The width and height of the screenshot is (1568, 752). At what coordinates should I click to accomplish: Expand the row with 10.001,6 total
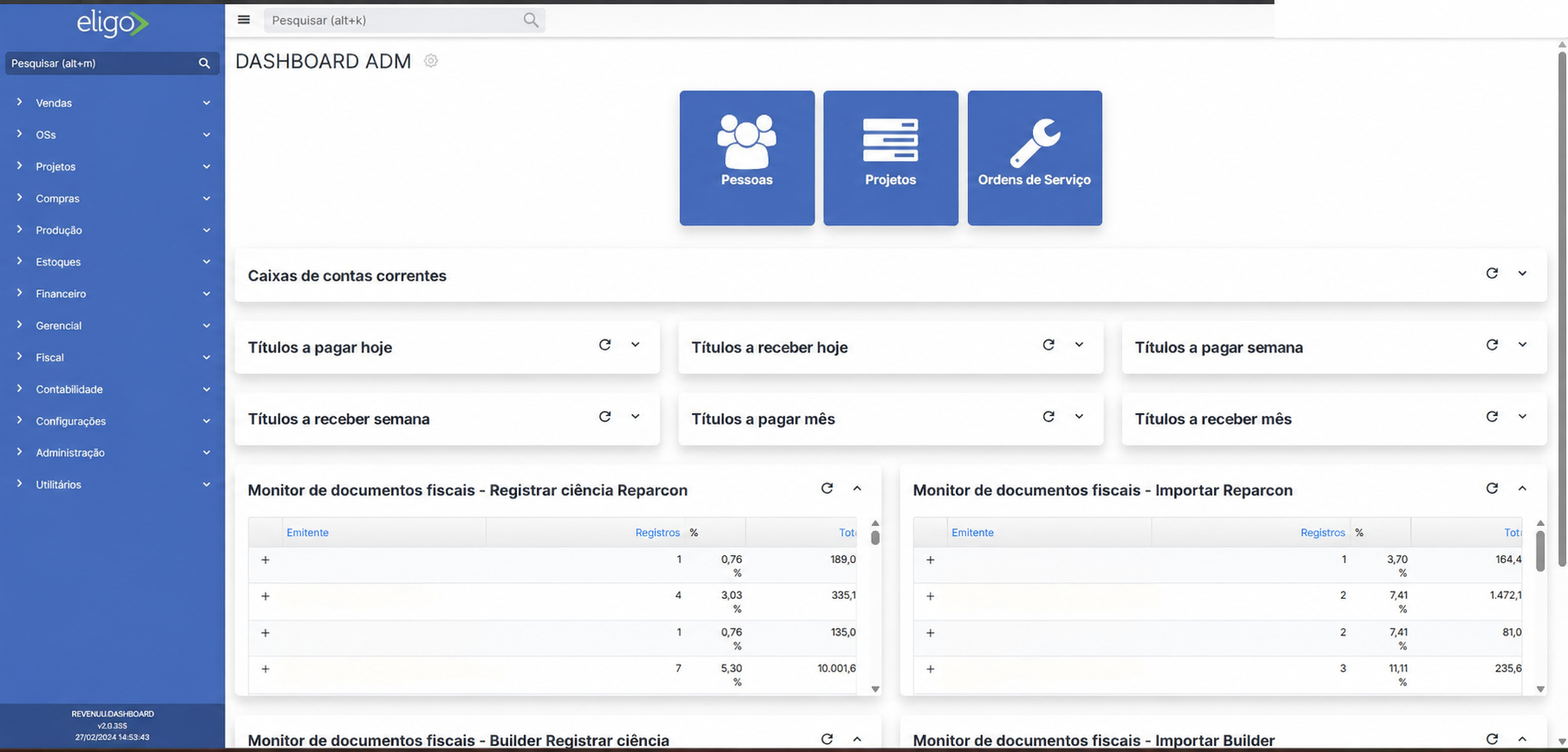tap(266, 669)
